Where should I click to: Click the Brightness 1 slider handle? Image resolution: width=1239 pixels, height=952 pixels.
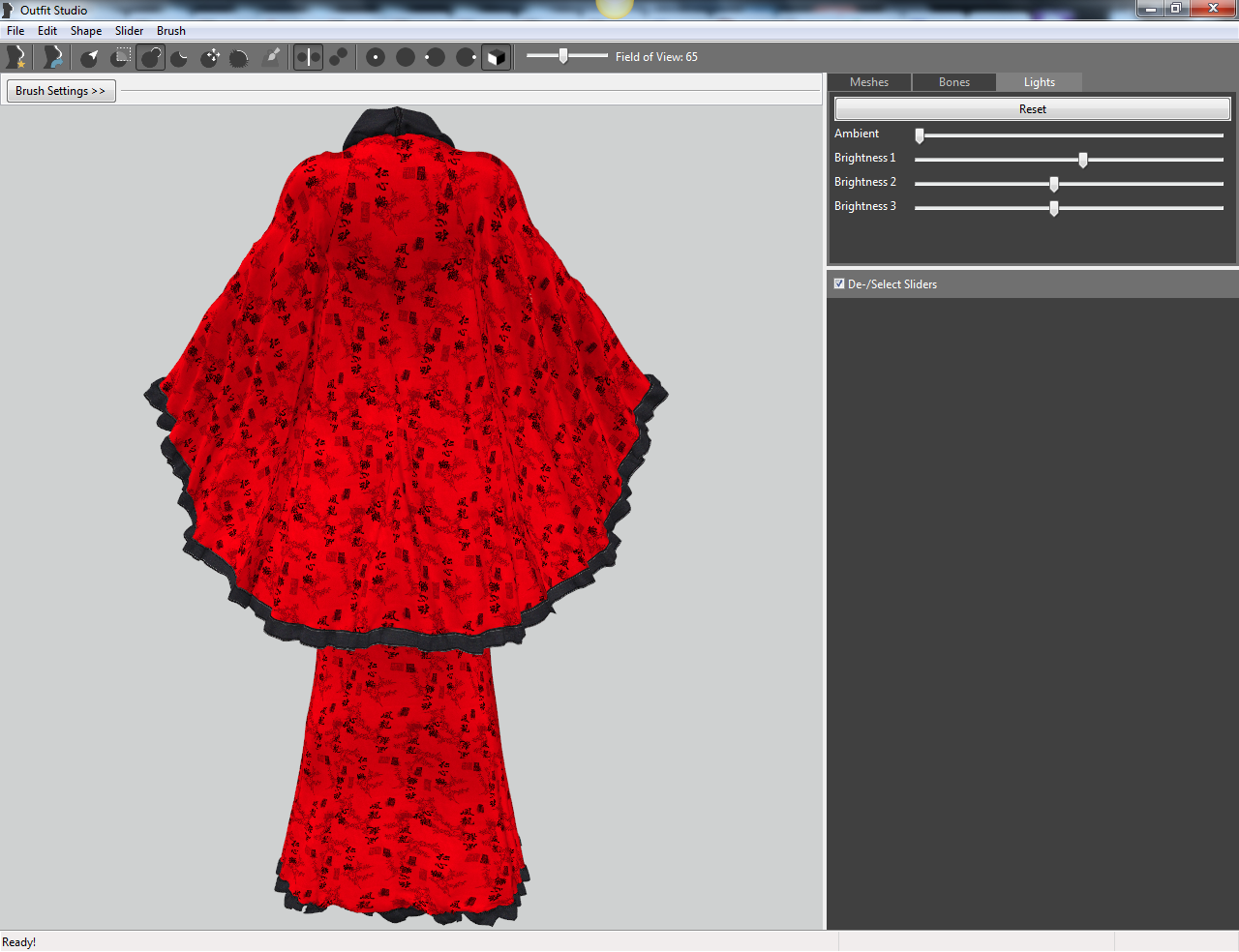point(1083,160)
